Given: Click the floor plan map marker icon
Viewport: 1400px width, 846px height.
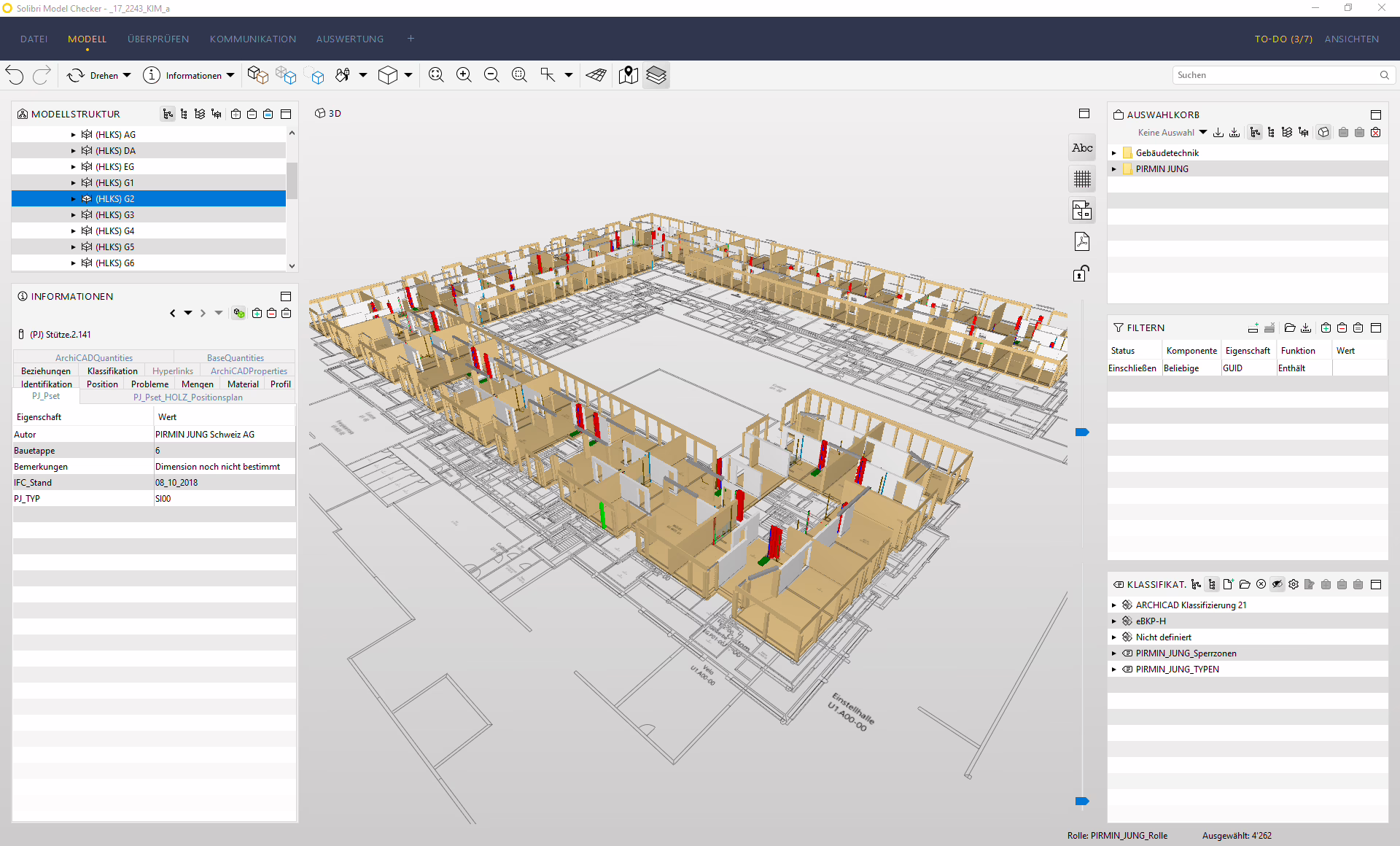Looking at the screenshot, I should (628, 75).
